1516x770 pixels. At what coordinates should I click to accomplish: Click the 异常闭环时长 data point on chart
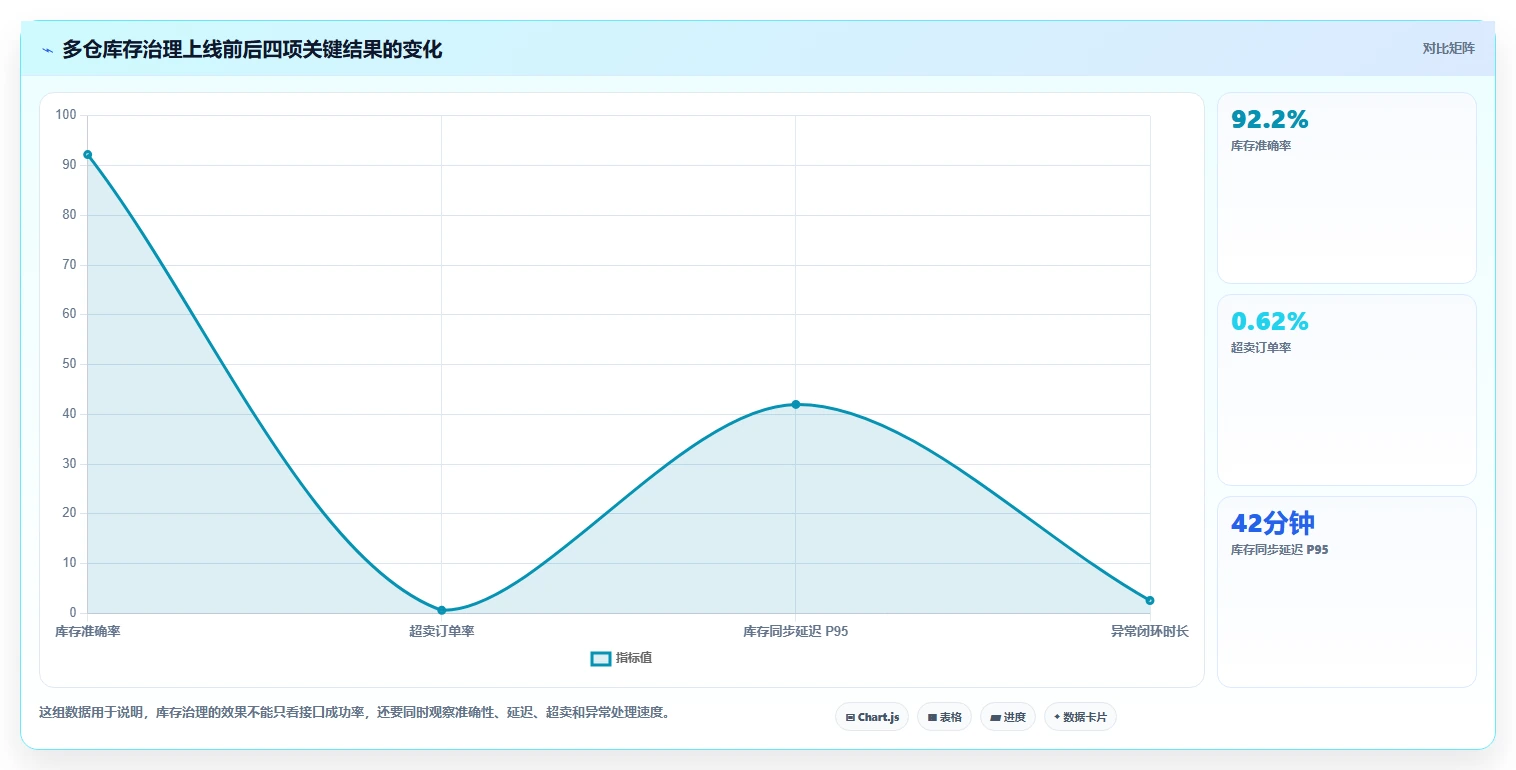pyautogui.click(x=1150, y=600)
